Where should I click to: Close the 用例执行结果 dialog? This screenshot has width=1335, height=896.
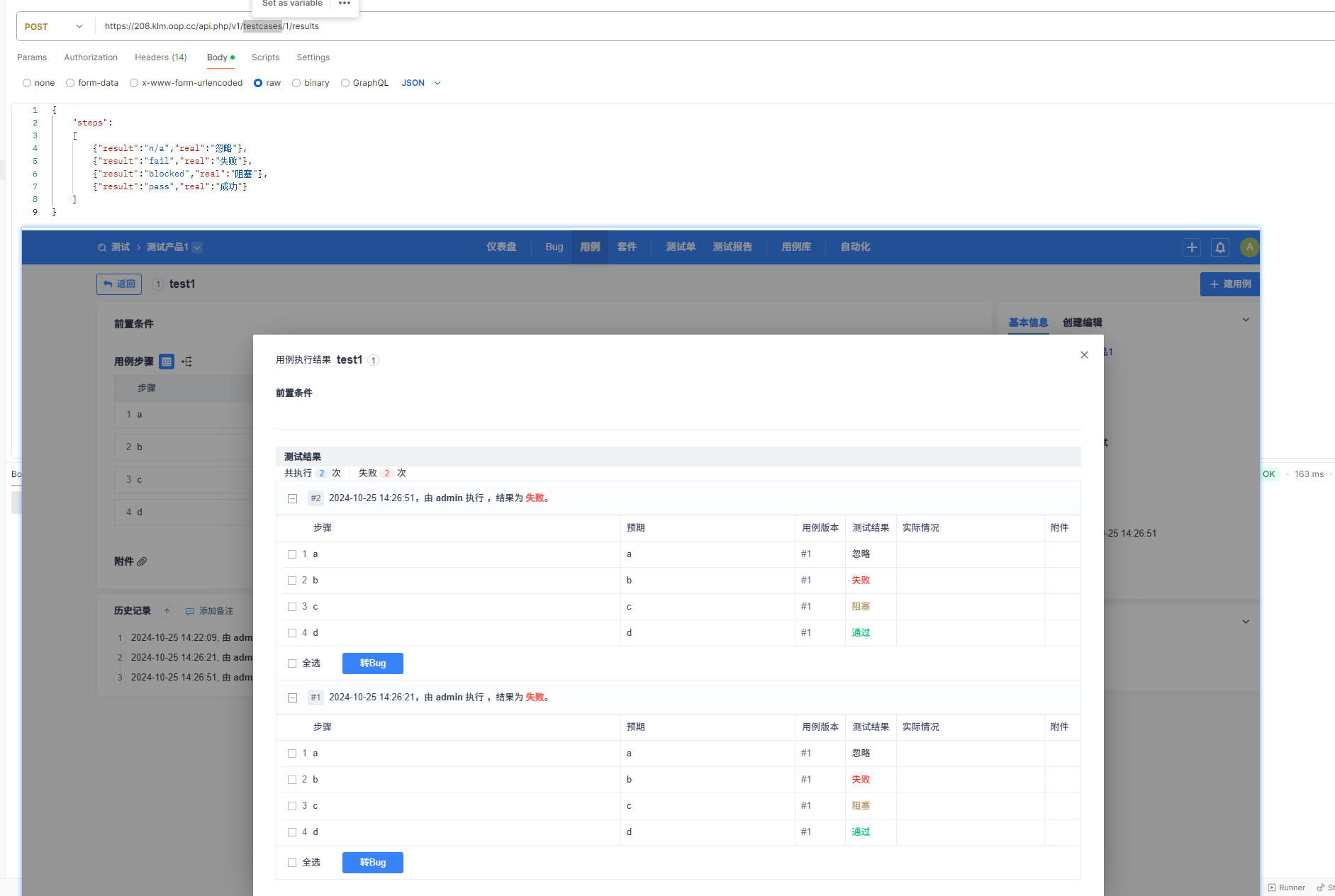[1084, 354]
